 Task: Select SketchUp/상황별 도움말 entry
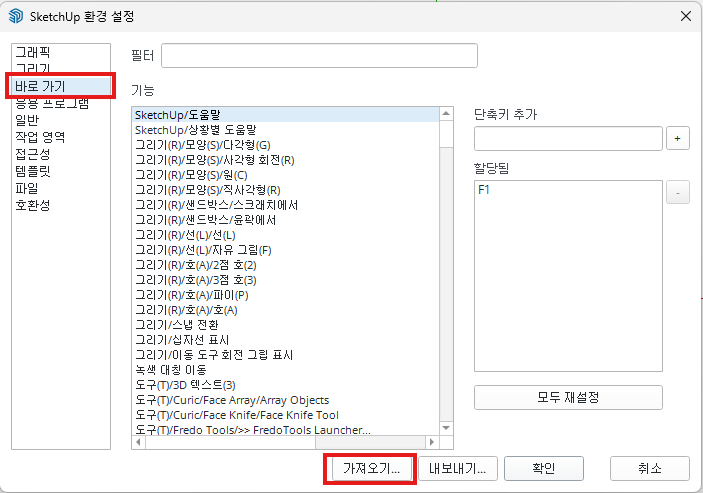[286, 130]
